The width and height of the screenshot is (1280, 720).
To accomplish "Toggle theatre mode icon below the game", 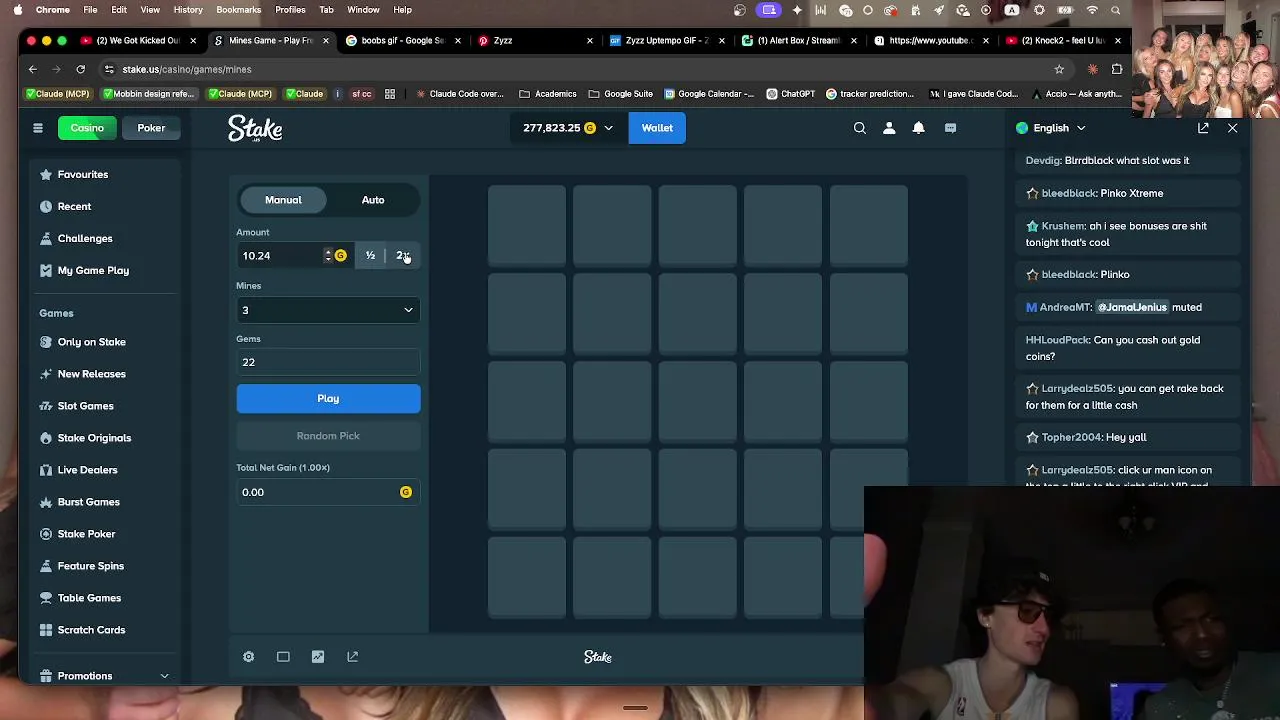I will (283, 657).
